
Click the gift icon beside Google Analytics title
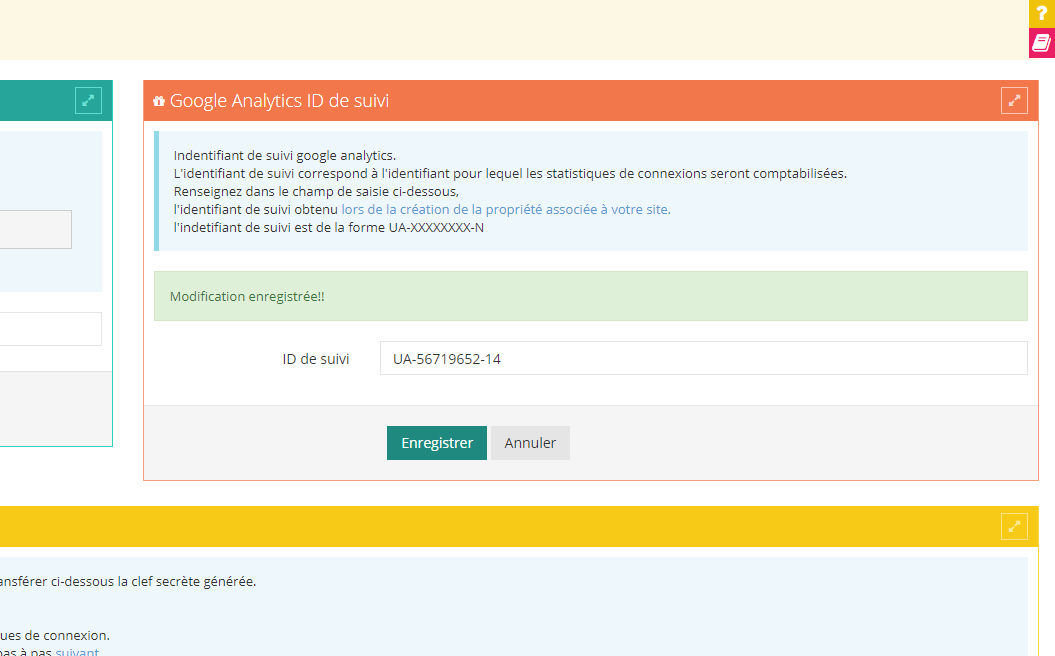pyautogui.click(x=159, y=101)
